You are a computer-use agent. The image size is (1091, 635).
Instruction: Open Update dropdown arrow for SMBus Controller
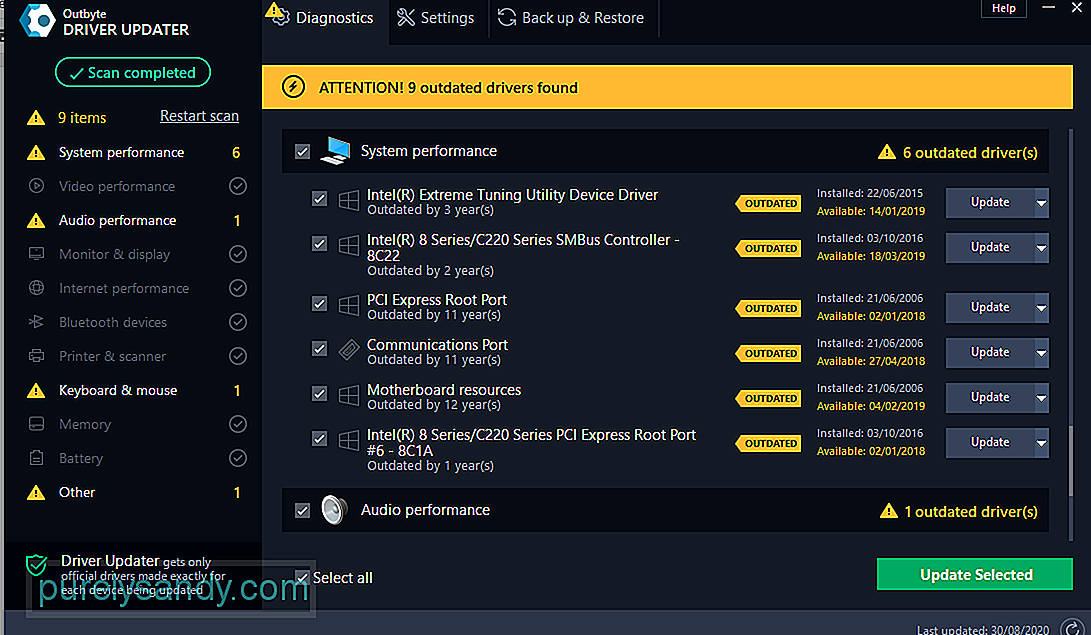[x=1042, y=248]
